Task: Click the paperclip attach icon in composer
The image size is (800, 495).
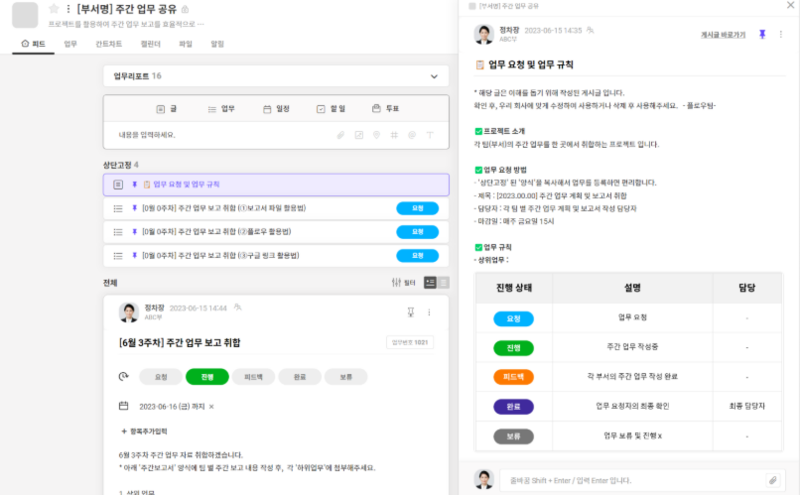Action: pyautogui.click(x=340, y=135)
